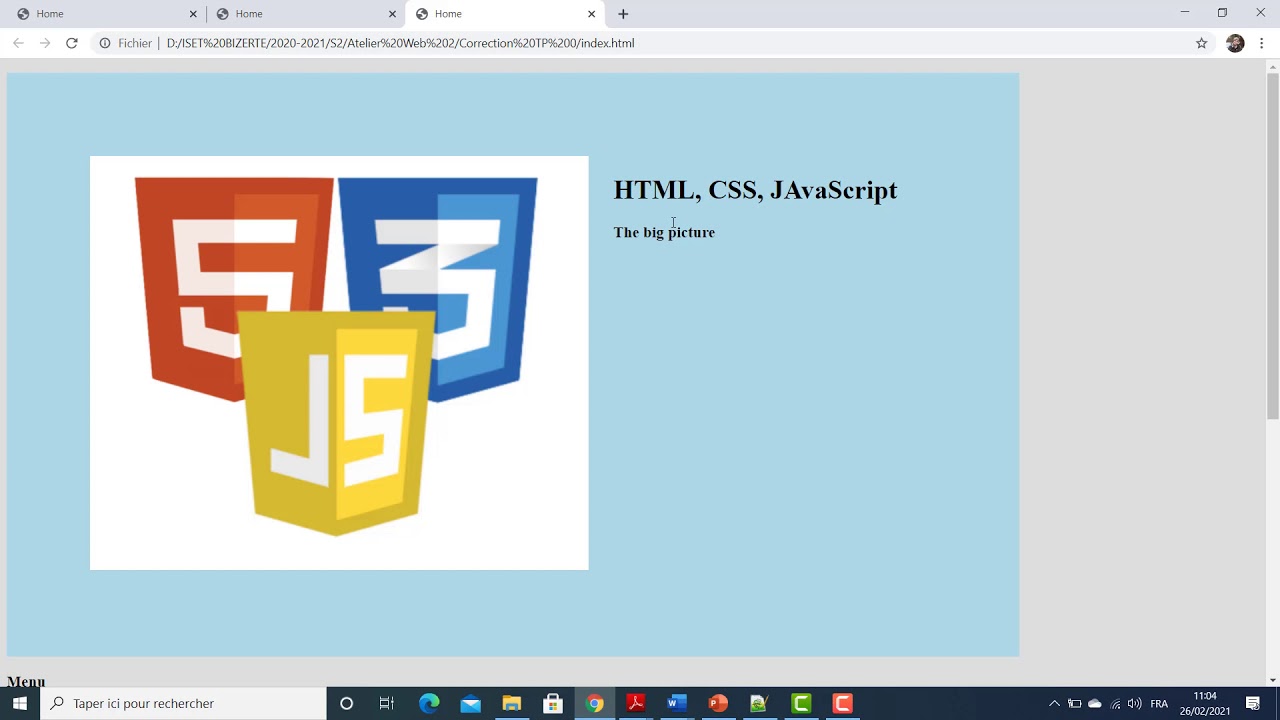
Task: Close the second Home tab
Action: click(392, 14)
